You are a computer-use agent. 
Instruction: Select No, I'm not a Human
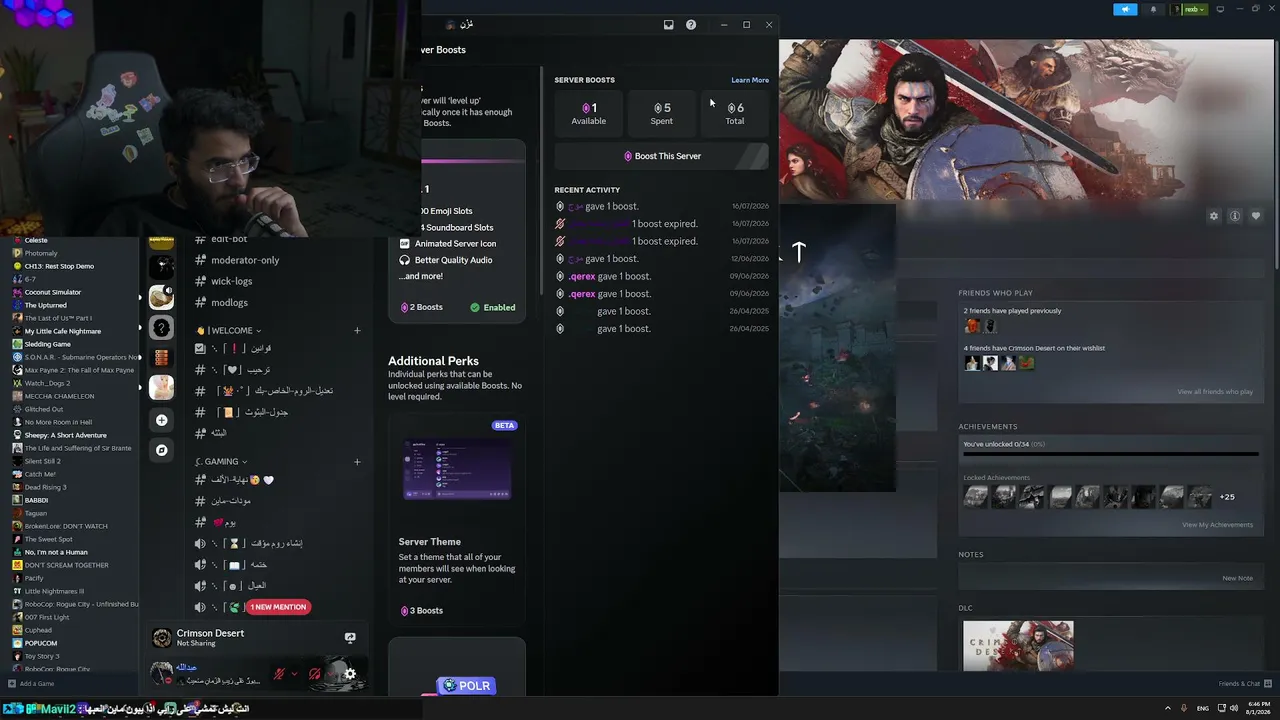click(x=56, y=552)
